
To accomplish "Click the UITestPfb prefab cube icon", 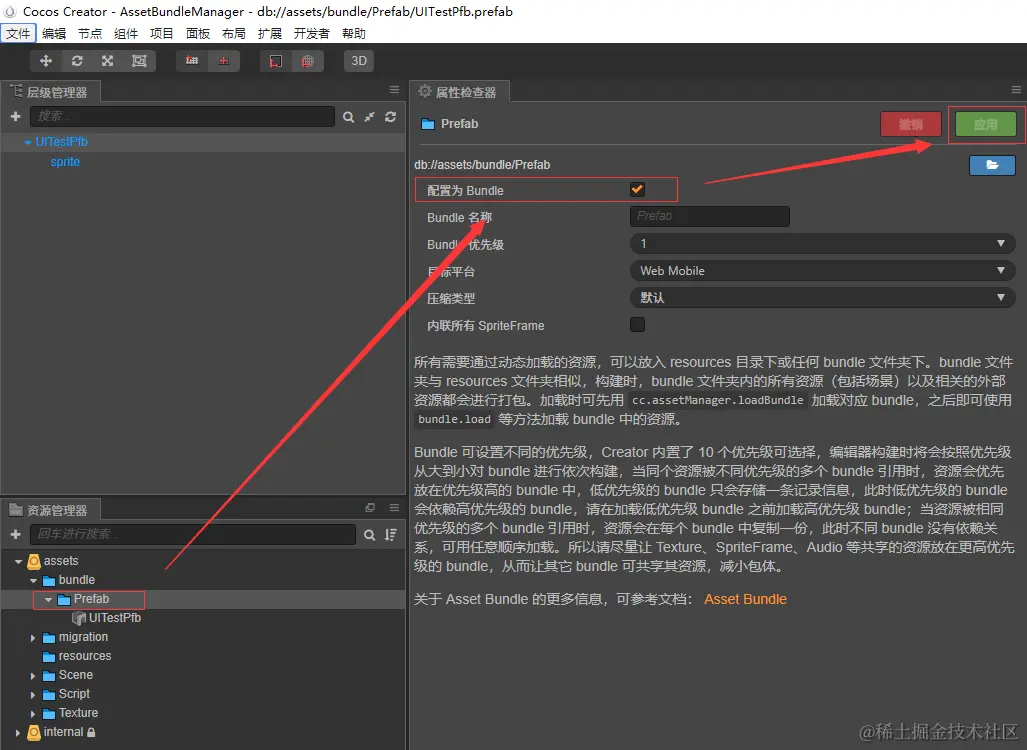I will click(x=79, y=618).
